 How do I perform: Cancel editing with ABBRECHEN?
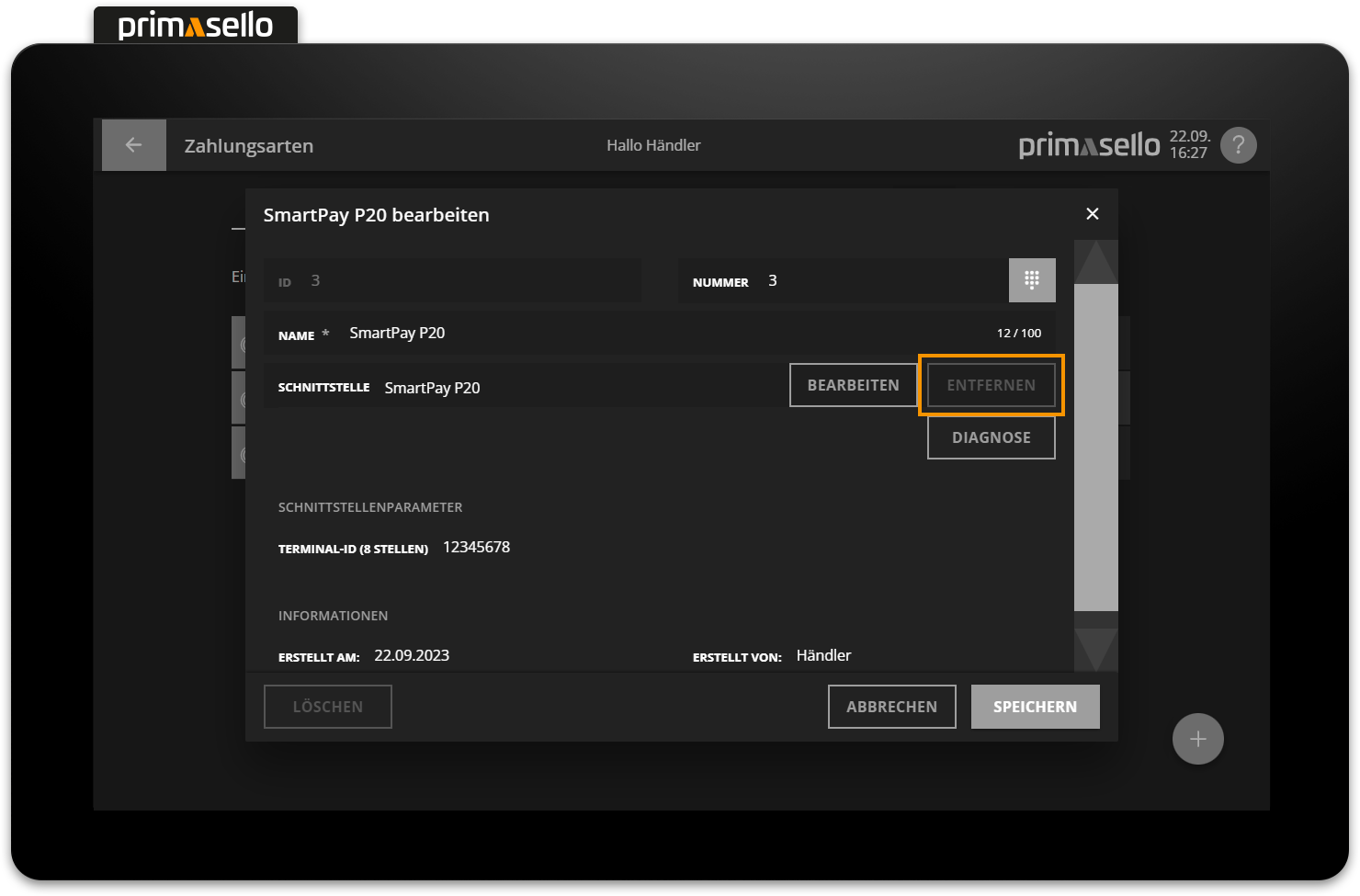point(891,706)
